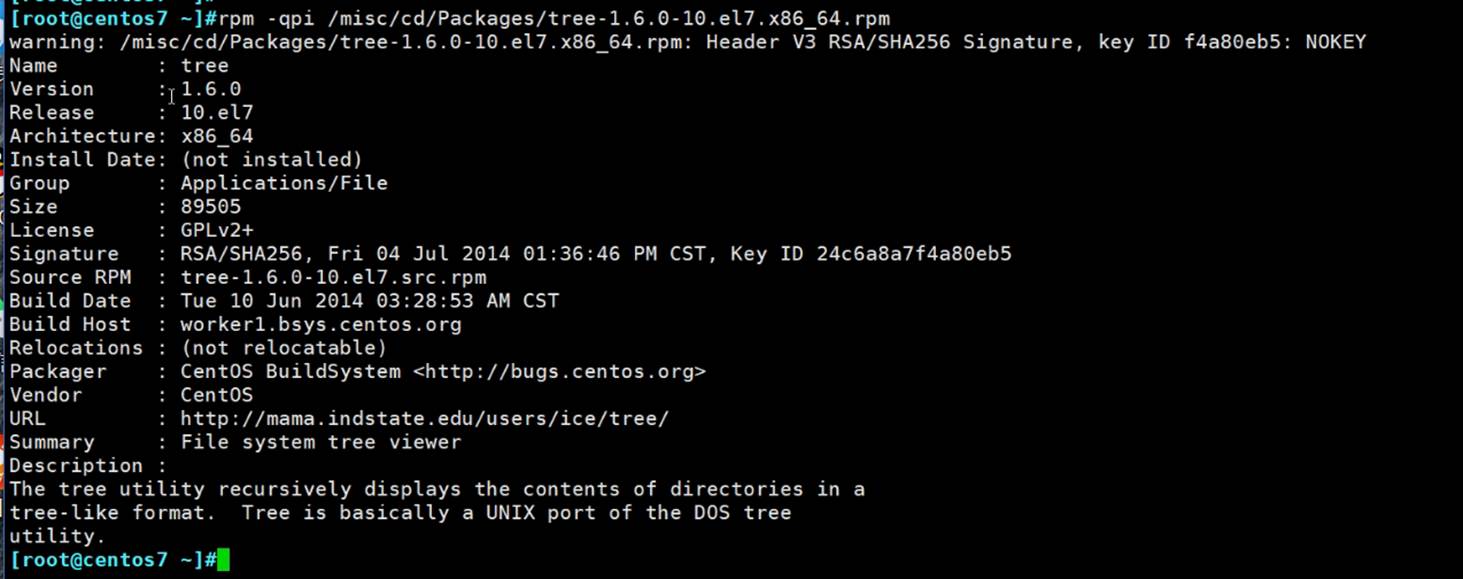1463x579 pixels.
Task: Click the Description field label
Action: coord(76,466)
